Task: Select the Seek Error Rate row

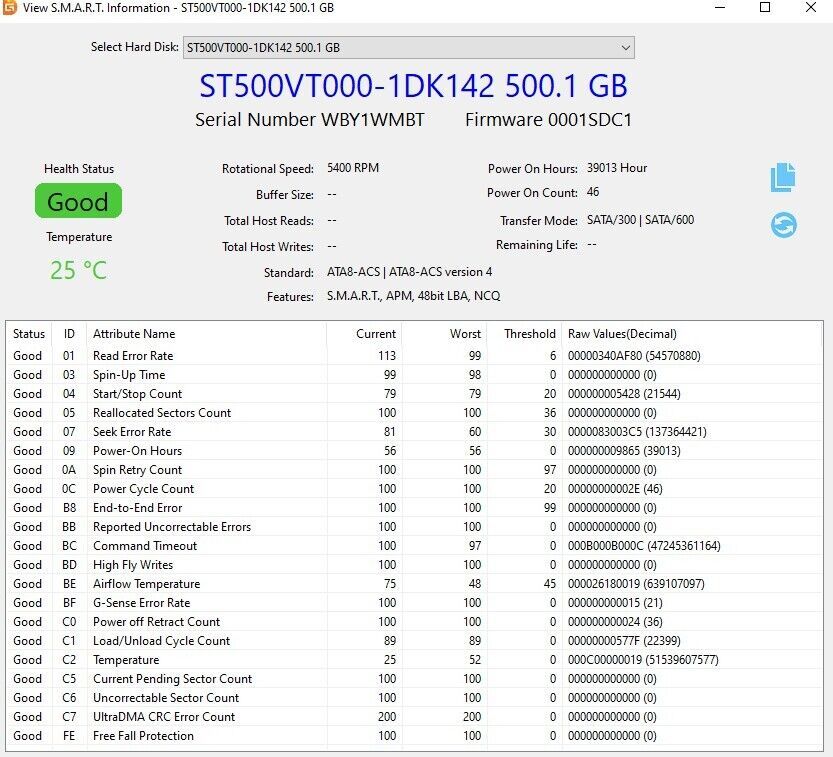Action: tap(414, 432)
